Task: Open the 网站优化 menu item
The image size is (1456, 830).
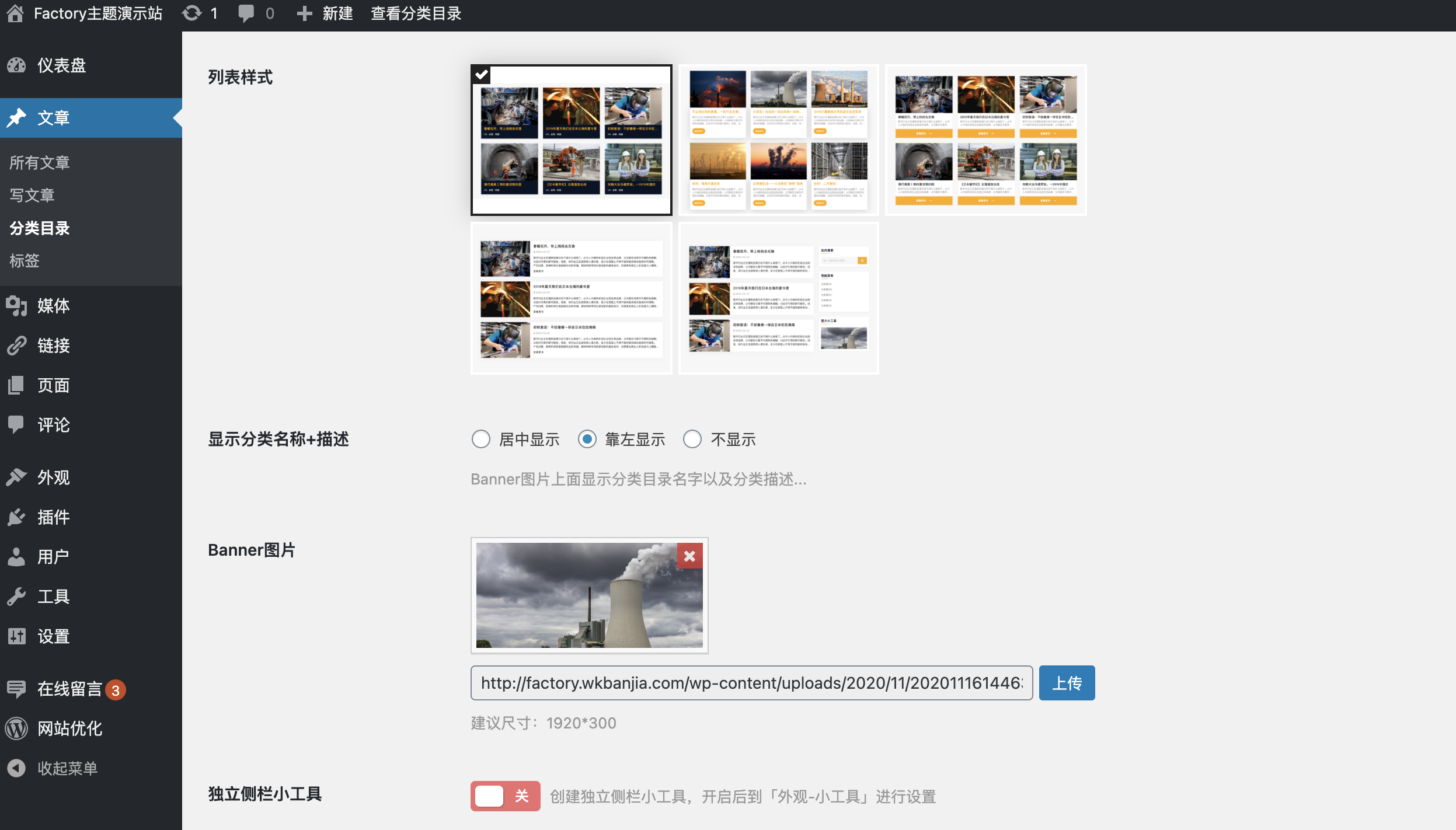Action: pos(69,728)
